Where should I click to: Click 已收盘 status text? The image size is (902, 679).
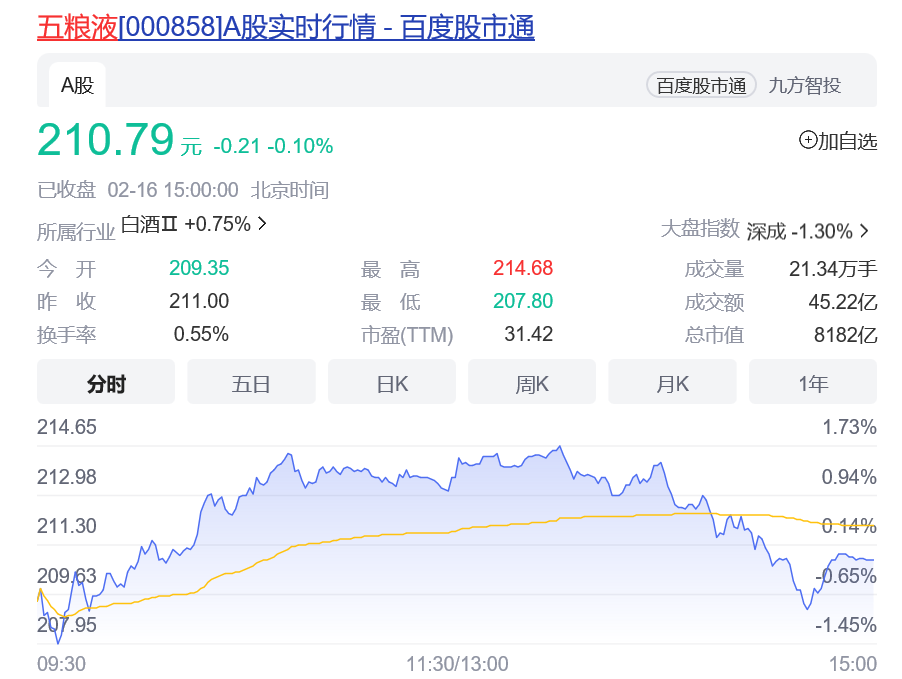click(x=67, y=190)
